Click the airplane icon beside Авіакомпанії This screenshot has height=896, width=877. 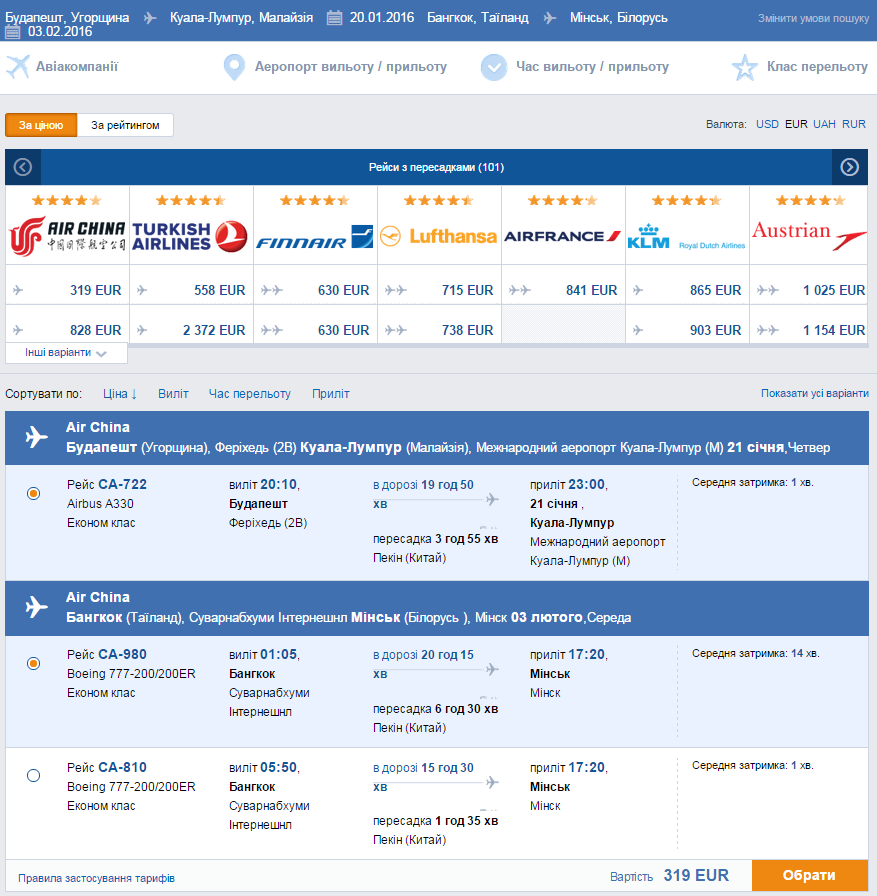tap(18, 67)
